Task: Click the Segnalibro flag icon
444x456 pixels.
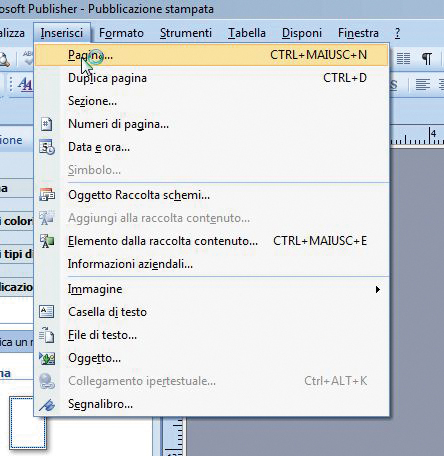Action: pyautogui.click(x=47, y=405)
